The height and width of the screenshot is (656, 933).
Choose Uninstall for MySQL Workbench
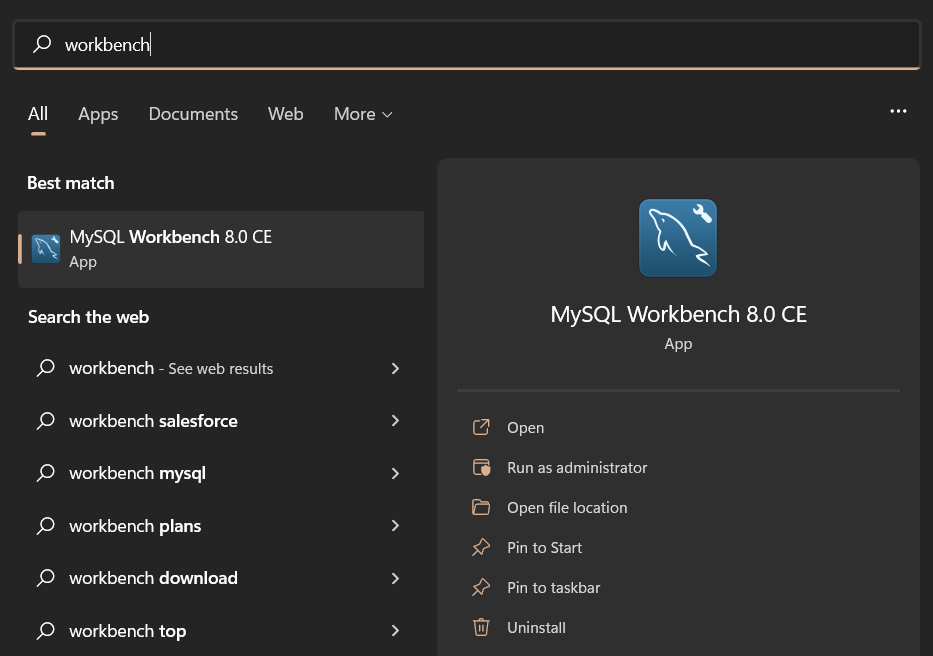coord(536,627)
